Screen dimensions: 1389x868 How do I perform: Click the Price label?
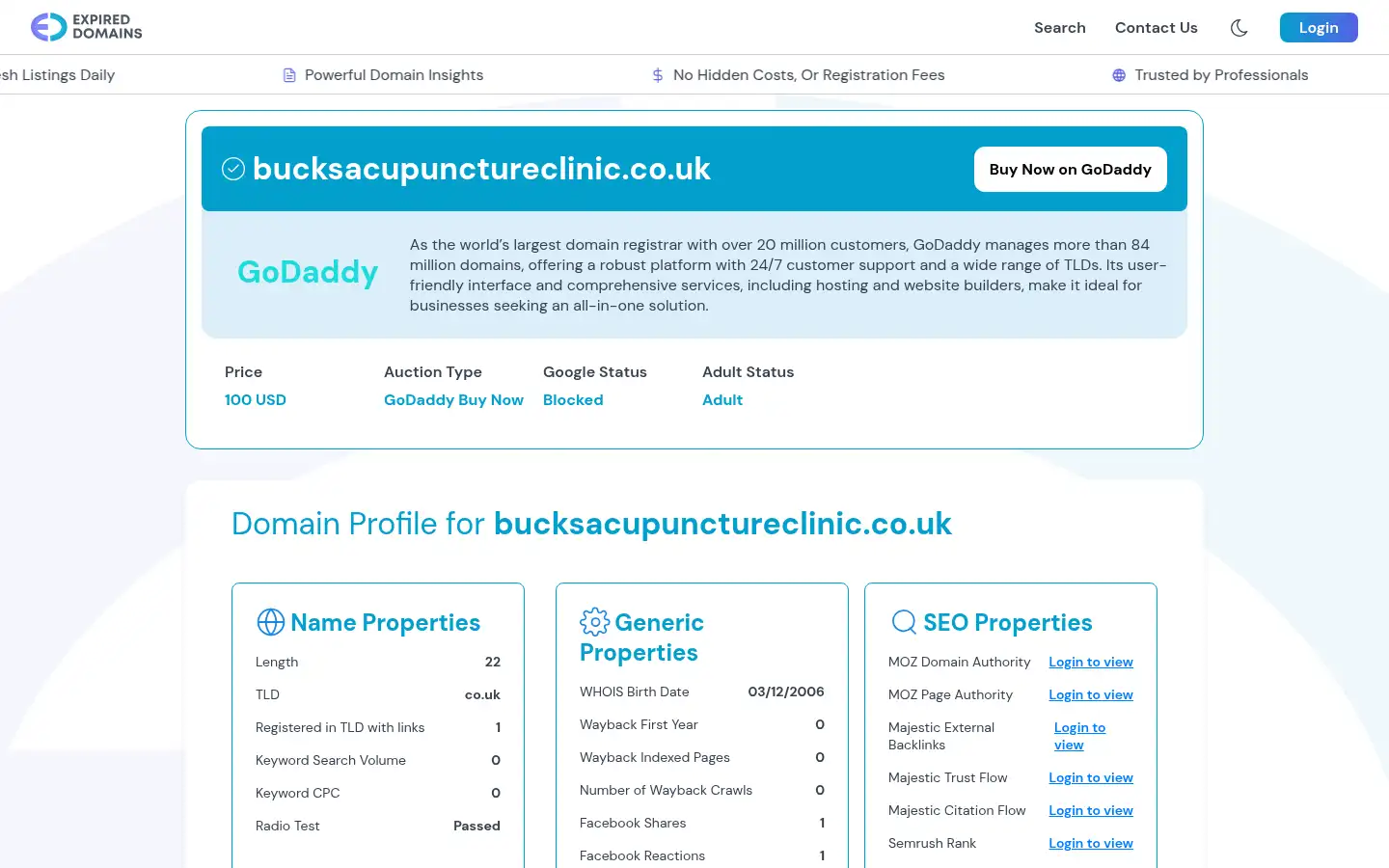[x=243, y=371]
